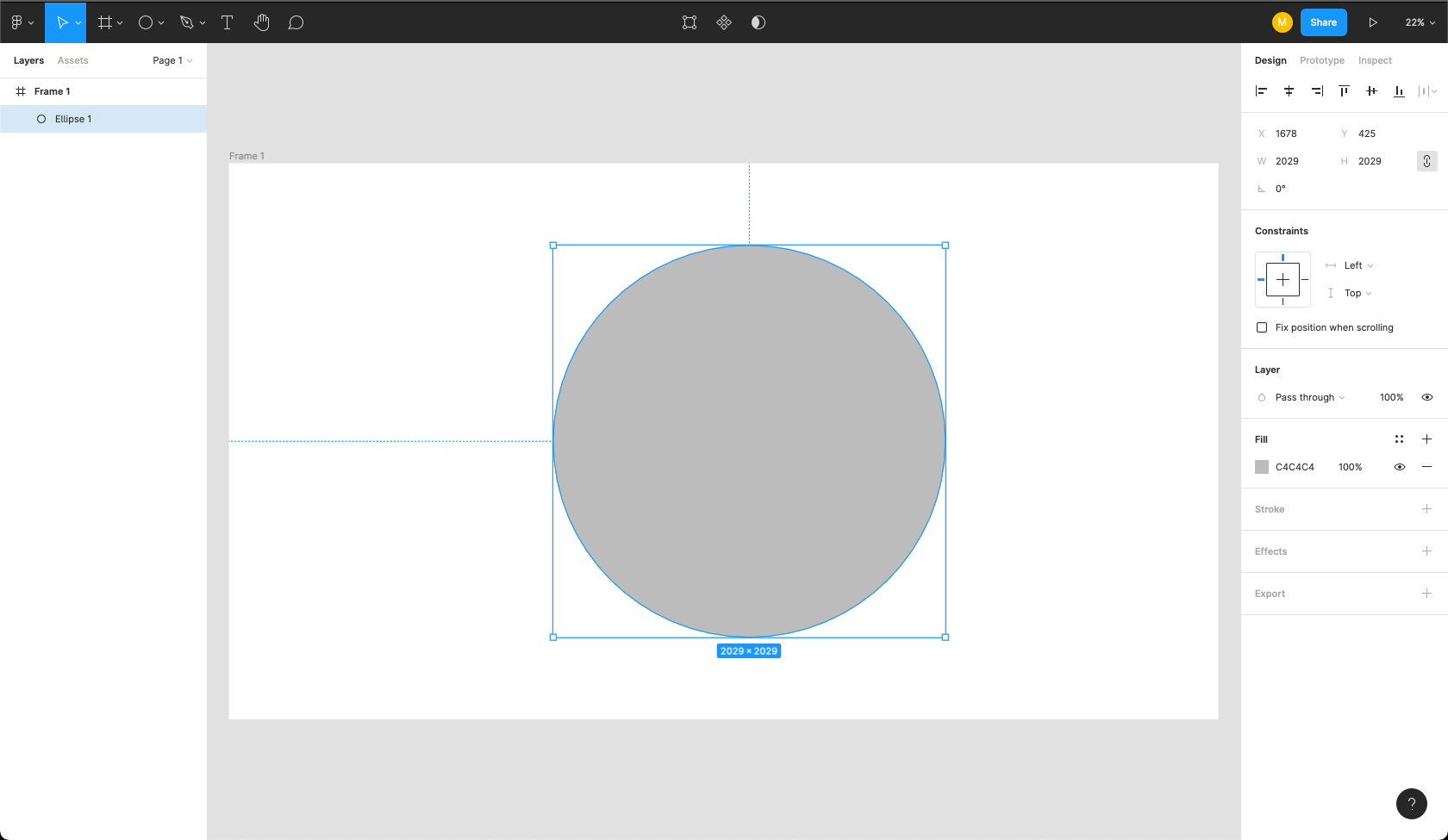The width and height of the screenshot is (1448, 840).
Task: Align selection to horizontal centers
Action: coord(1289,91)
